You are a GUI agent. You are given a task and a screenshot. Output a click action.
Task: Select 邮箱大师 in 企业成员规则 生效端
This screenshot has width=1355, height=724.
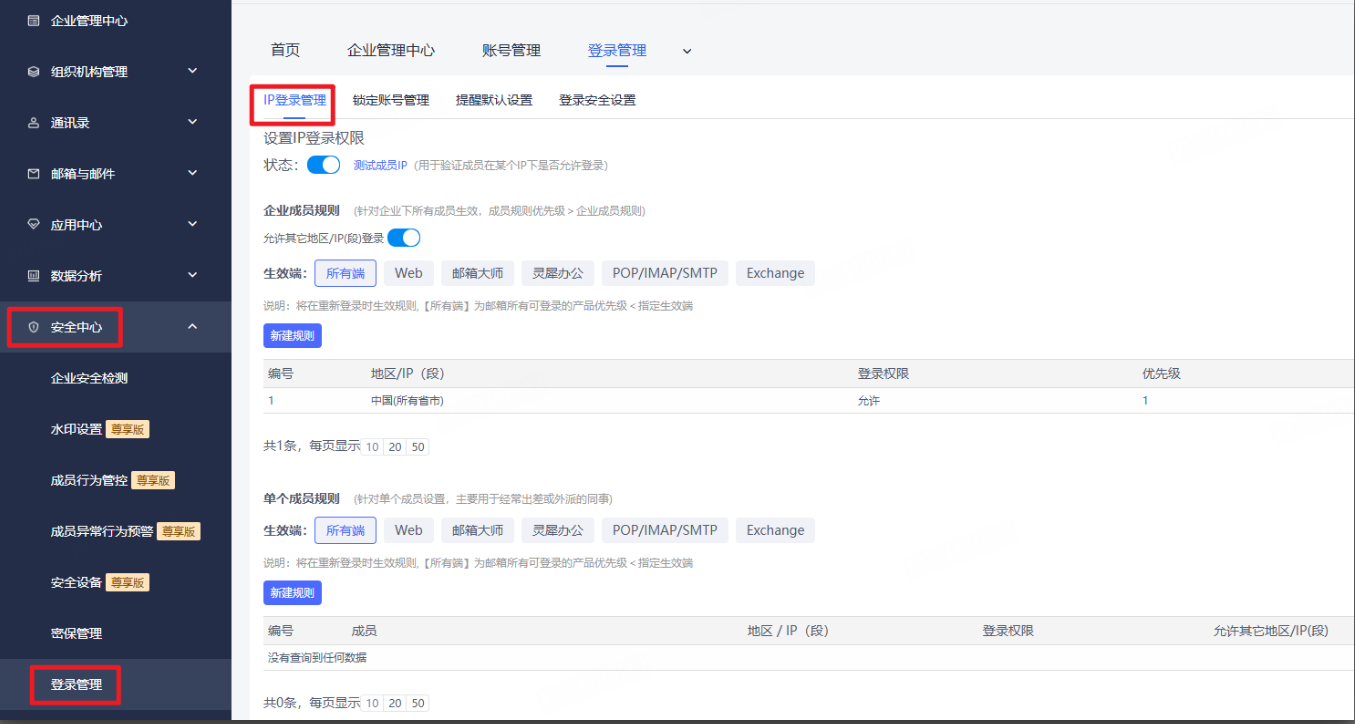click(x=478, y=273)
